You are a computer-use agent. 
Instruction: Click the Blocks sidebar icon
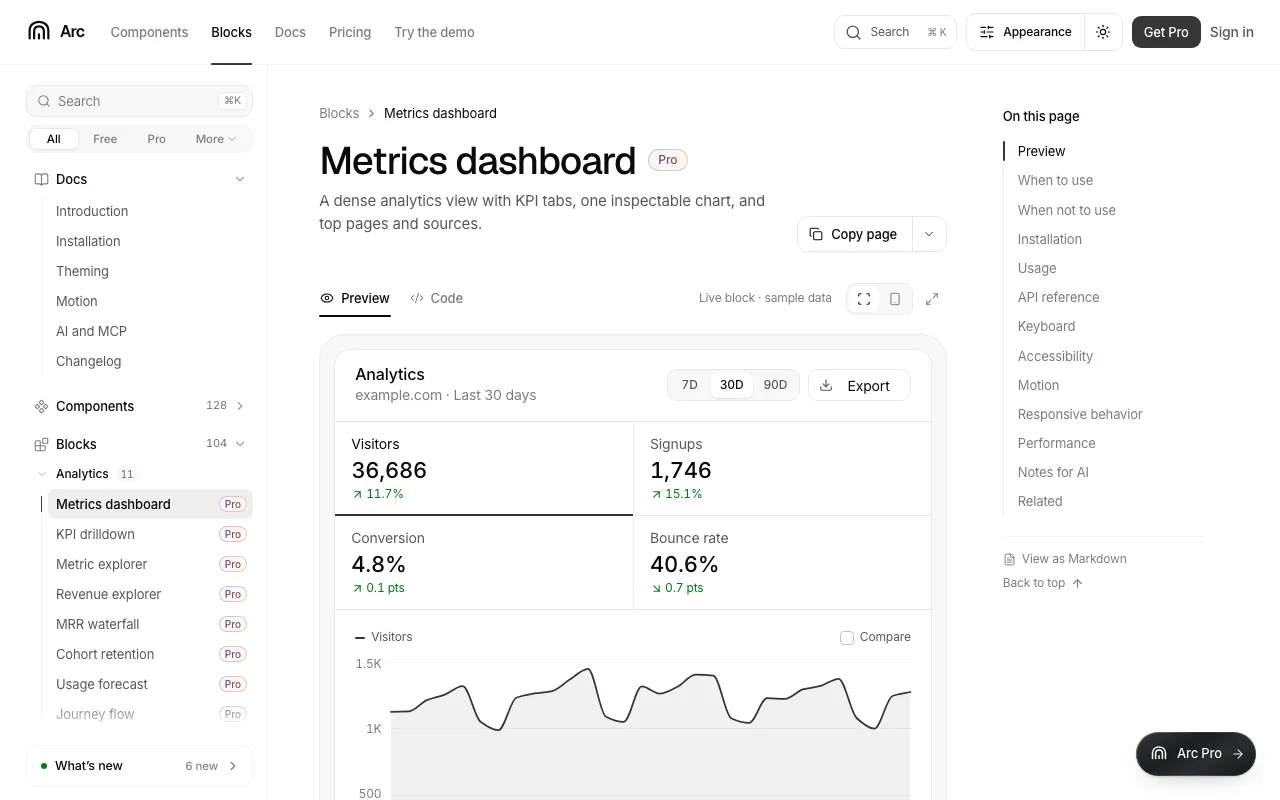[x=41, y=444]
